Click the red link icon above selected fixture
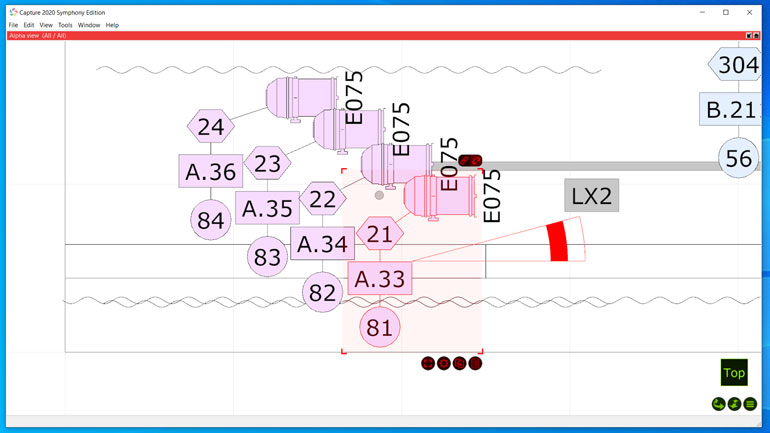Image resolution: width=770 pixels, height=433 pixels. point(470,160)
